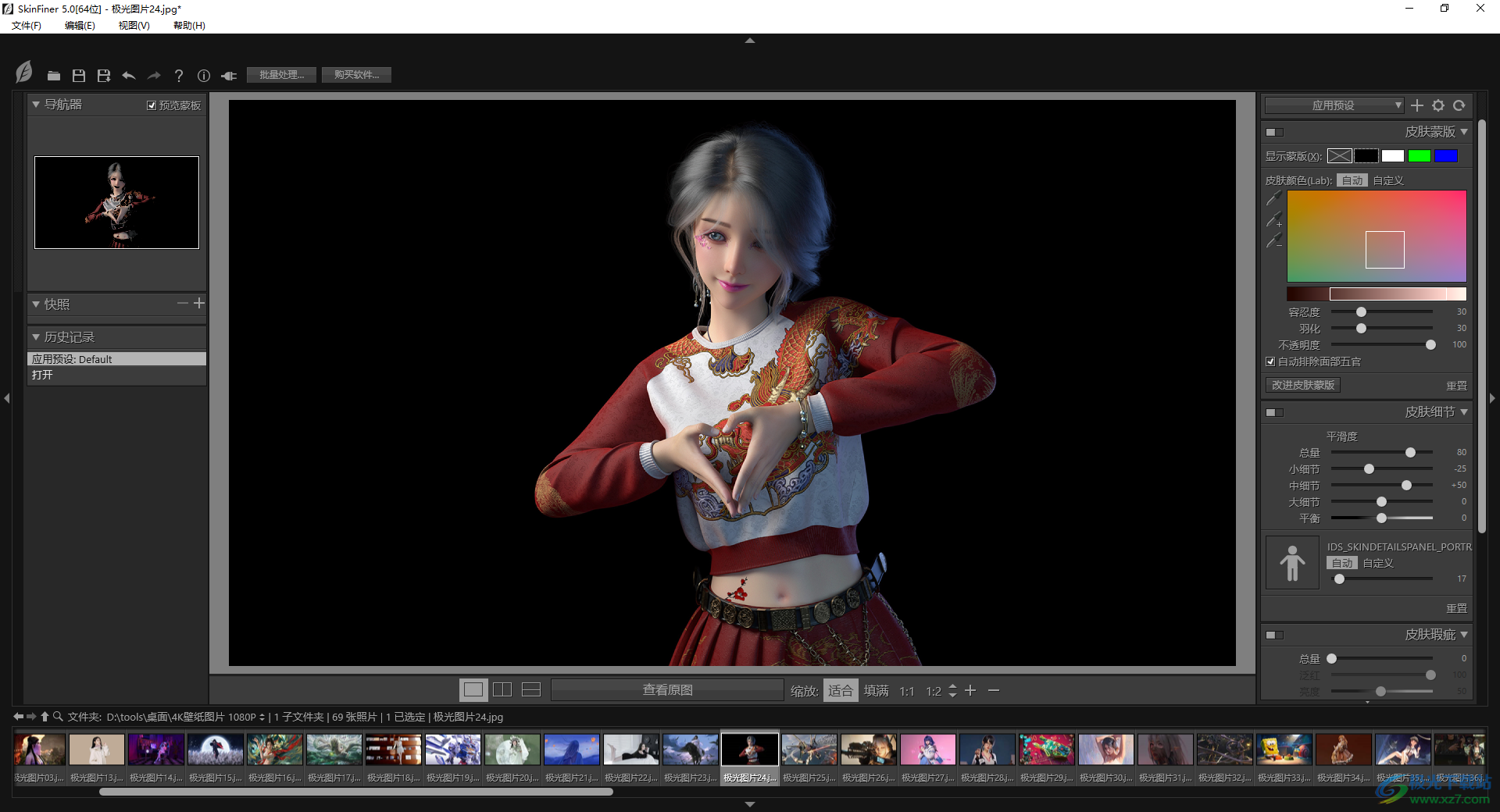1500x812 pixels.
Task: Reset the preset using the refresh icon
Action: coord(1459,105)
